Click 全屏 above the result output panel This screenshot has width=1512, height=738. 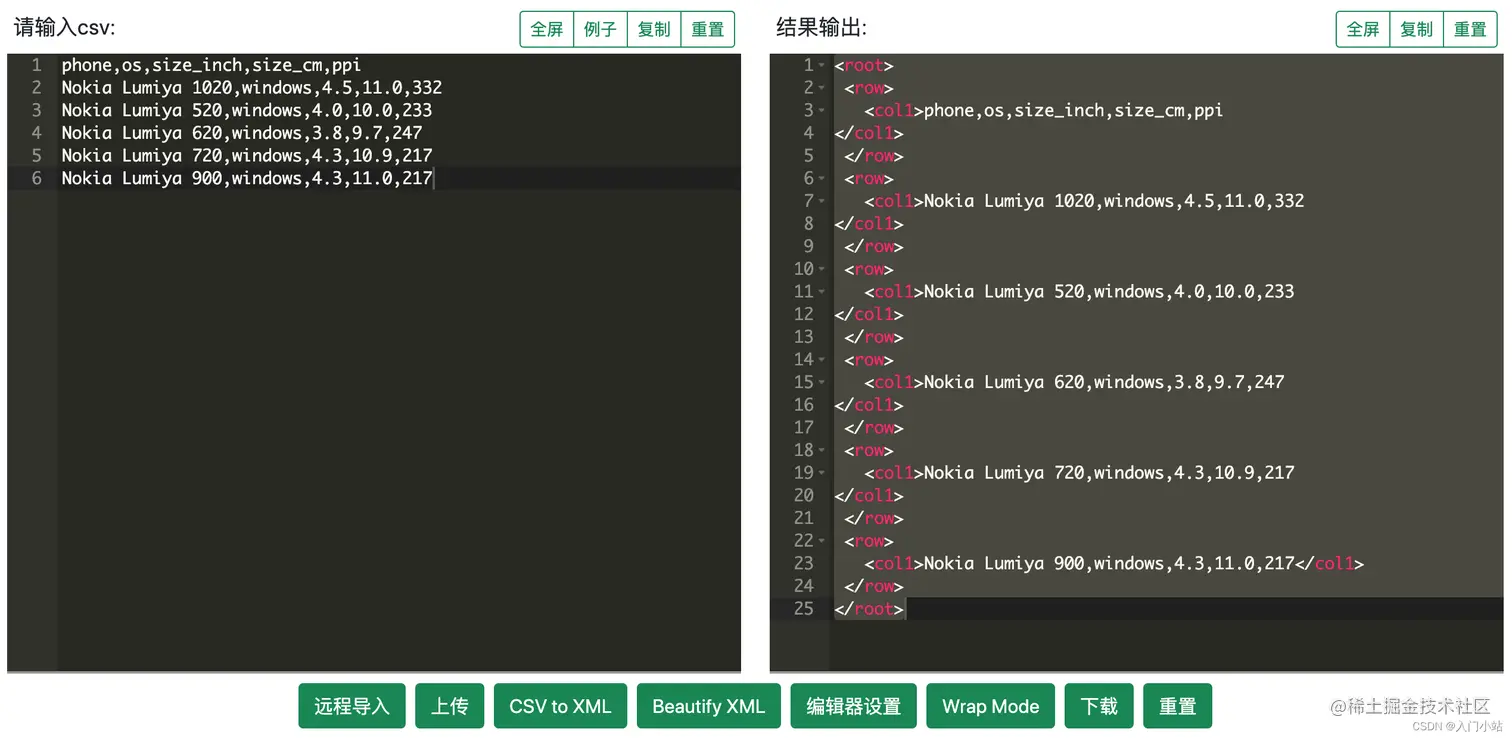(x=1362, y=29)
